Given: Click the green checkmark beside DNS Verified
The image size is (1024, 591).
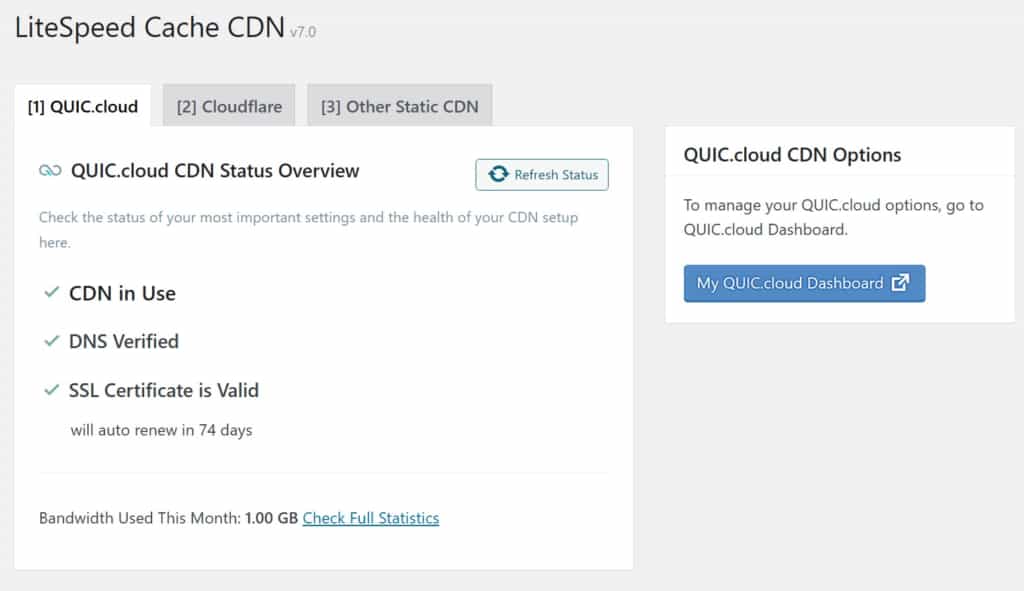Looking at the screenshot, I should 50,341.
